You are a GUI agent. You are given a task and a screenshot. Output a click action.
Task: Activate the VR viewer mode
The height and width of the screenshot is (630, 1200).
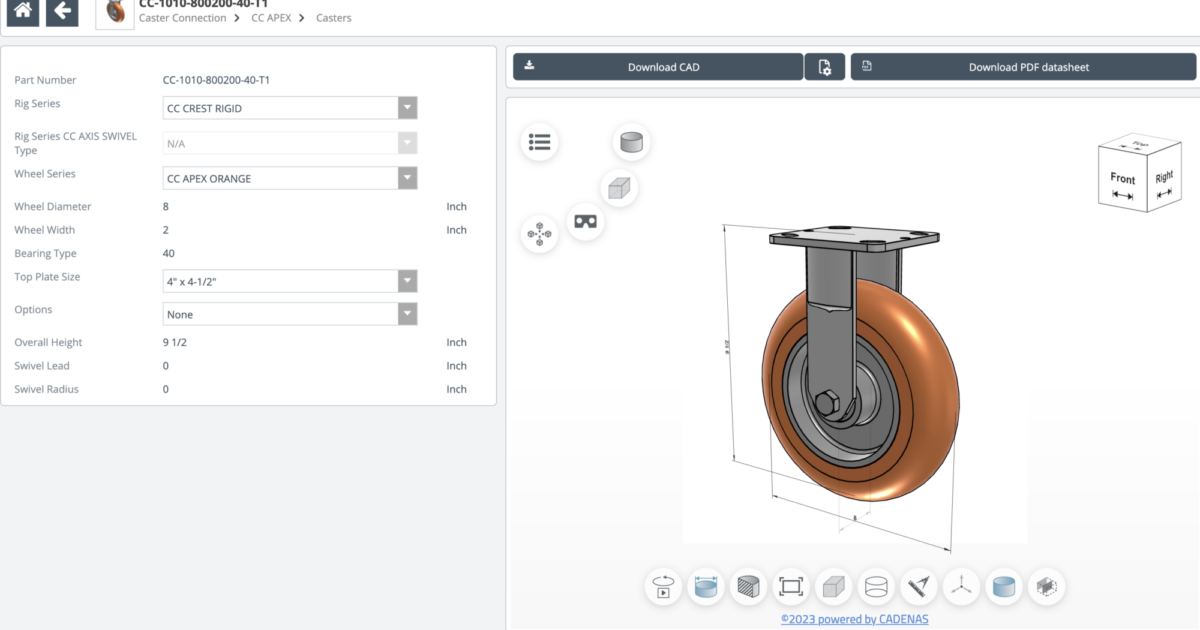pos(585,222)
